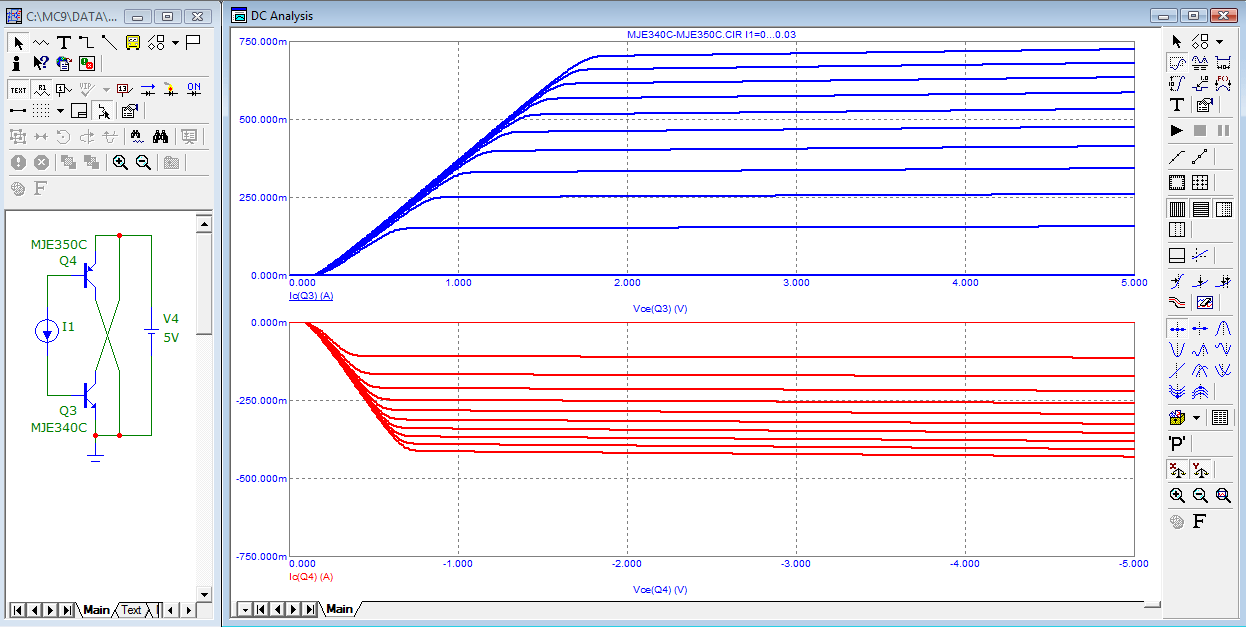Screen dimensions: 1246x627
Task: Select the arrow pointer in schematic toolbar
Action: 18,43
